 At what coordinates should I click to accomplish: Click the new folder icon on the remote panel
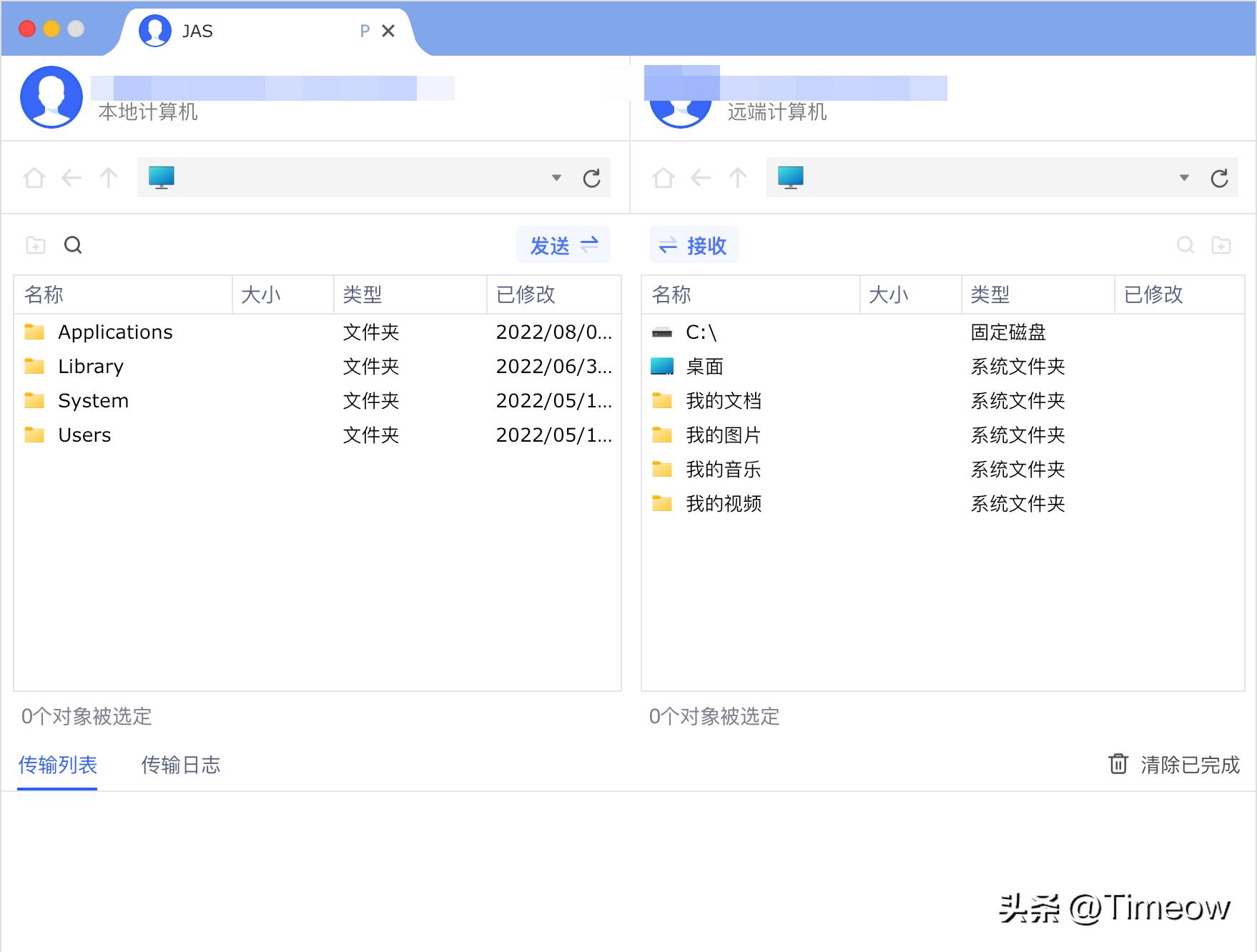coord(1222,245)
